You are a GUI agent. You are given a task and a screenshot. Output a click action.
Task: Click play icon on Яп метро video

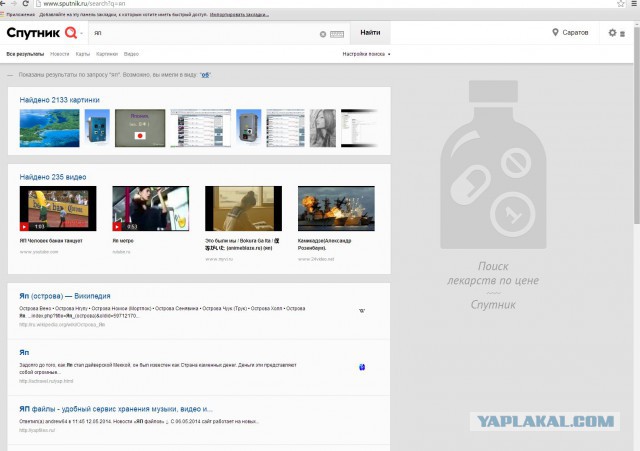[x=117, y=227]
